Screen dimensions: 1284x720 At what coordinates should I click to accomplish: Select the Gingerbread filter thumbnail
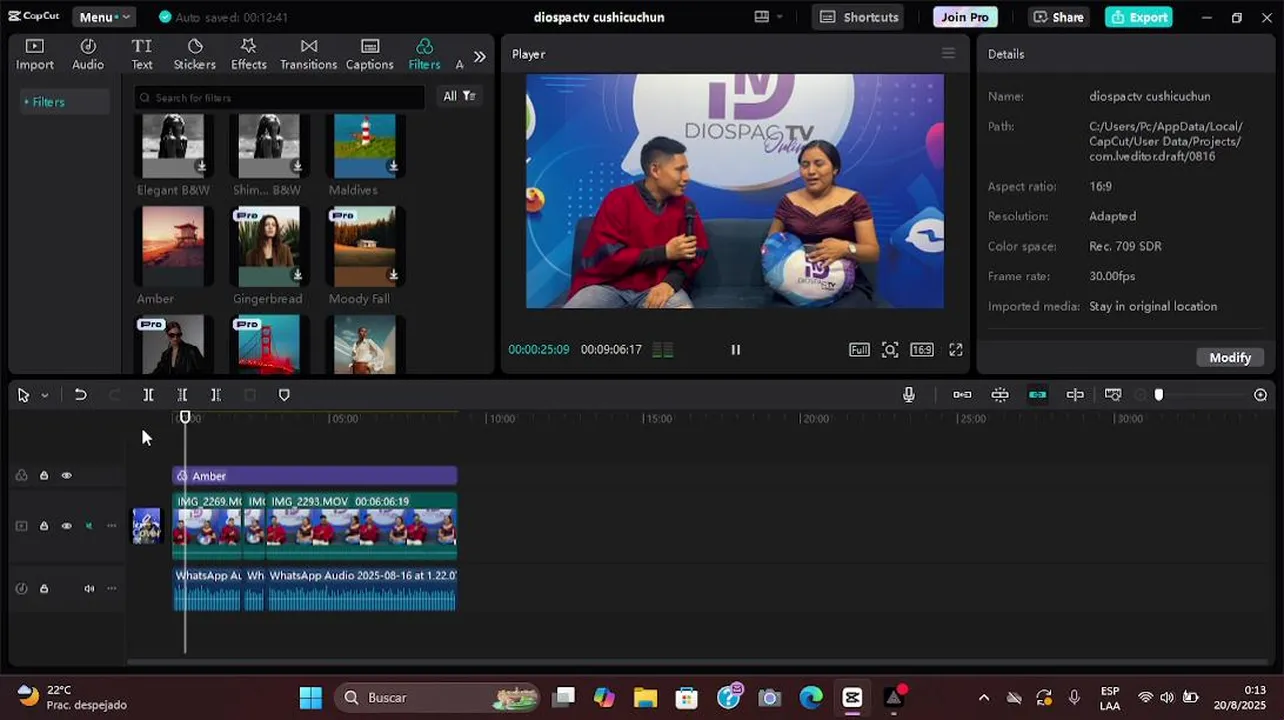point(269,245)
